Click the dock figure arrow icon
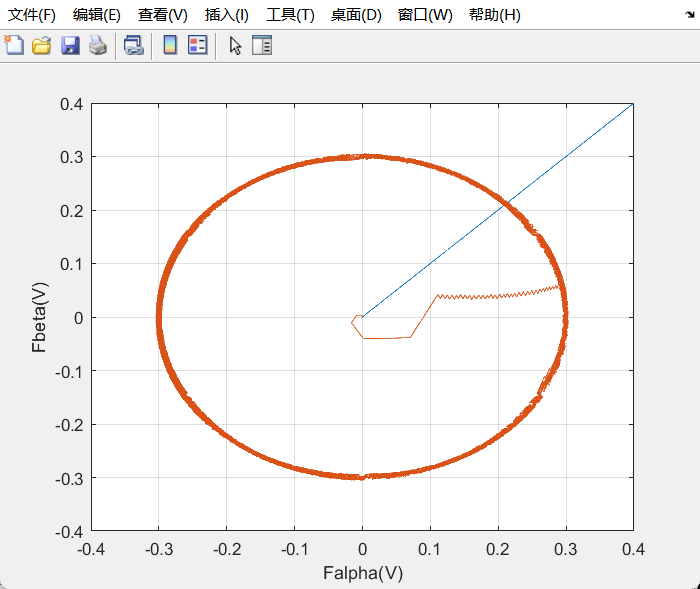 point(690,15)
